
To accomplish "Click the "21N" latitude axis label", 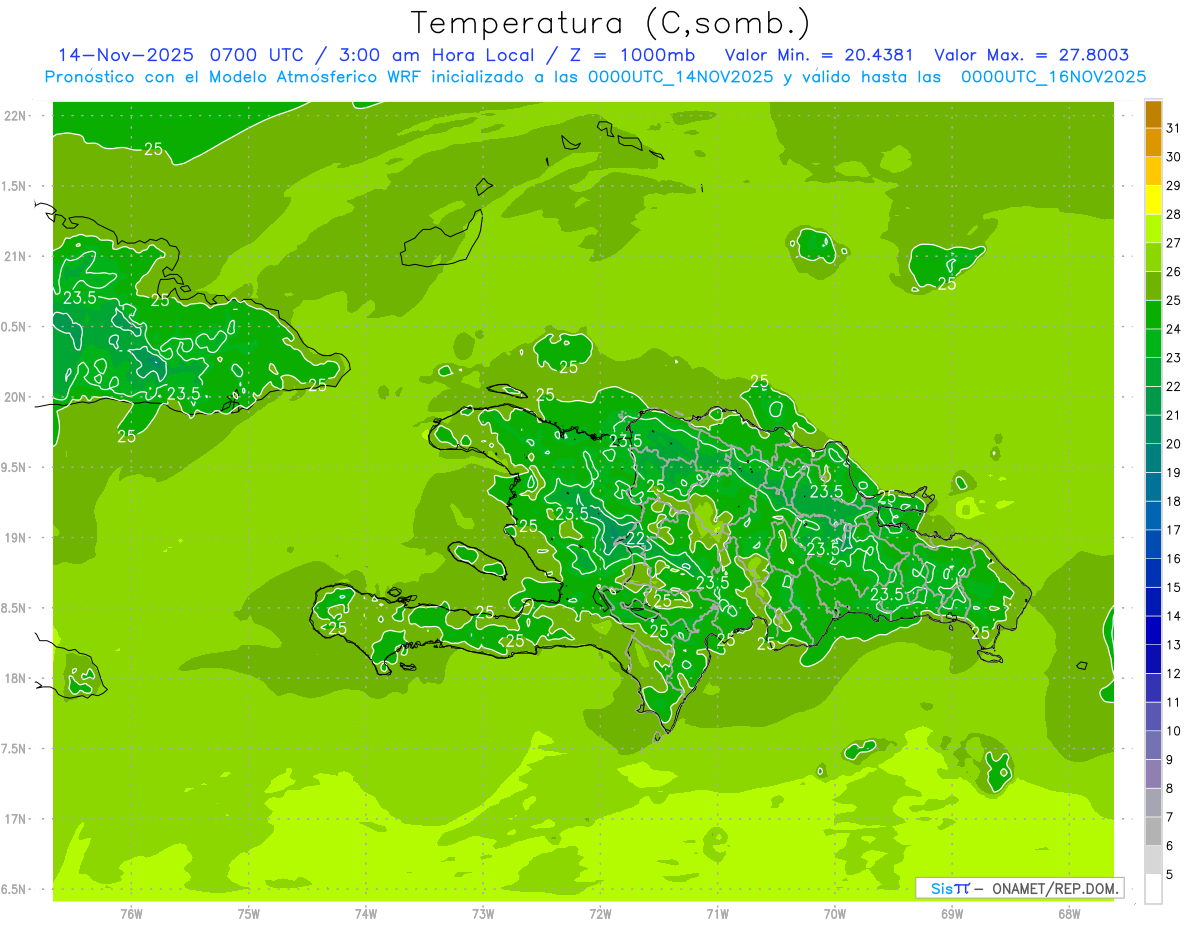I will pyautogui.click(x=16, y=256).
